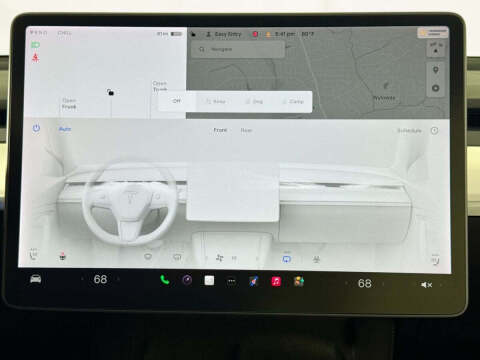Select Camp climate mode
Image resolution: width=480 pixels, height=360 pixels.
click(293, 101)
